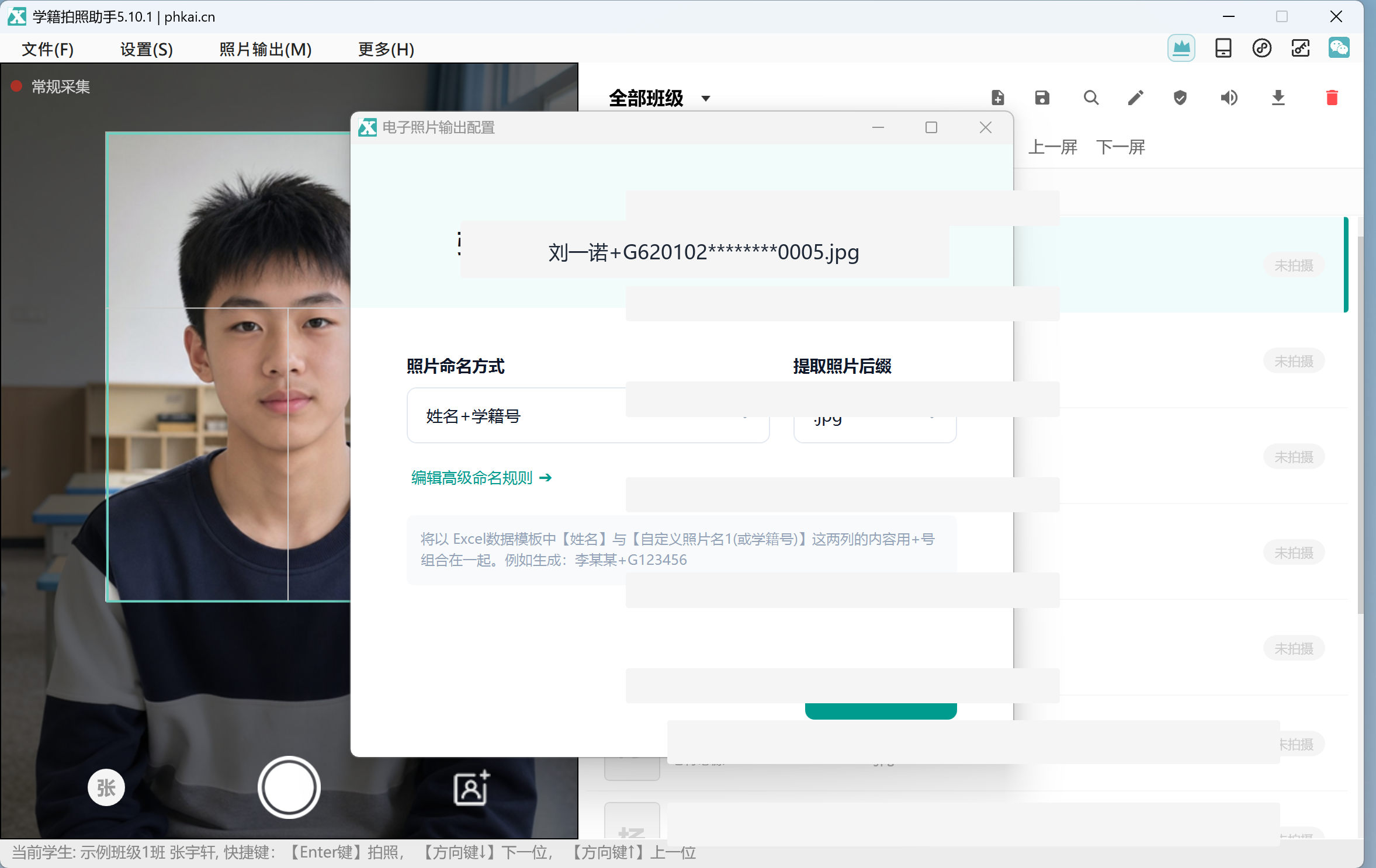Click the round shutter capture button

[289, 787]
